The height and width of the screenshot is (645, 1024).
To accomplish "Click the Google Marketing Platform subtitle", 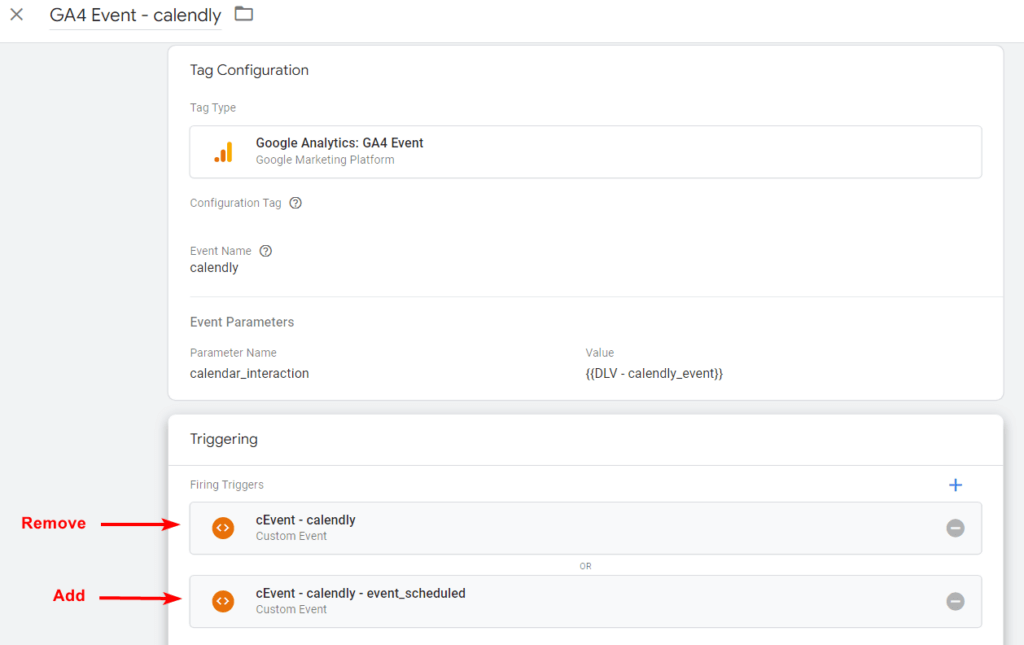I will tap(325, 160).
